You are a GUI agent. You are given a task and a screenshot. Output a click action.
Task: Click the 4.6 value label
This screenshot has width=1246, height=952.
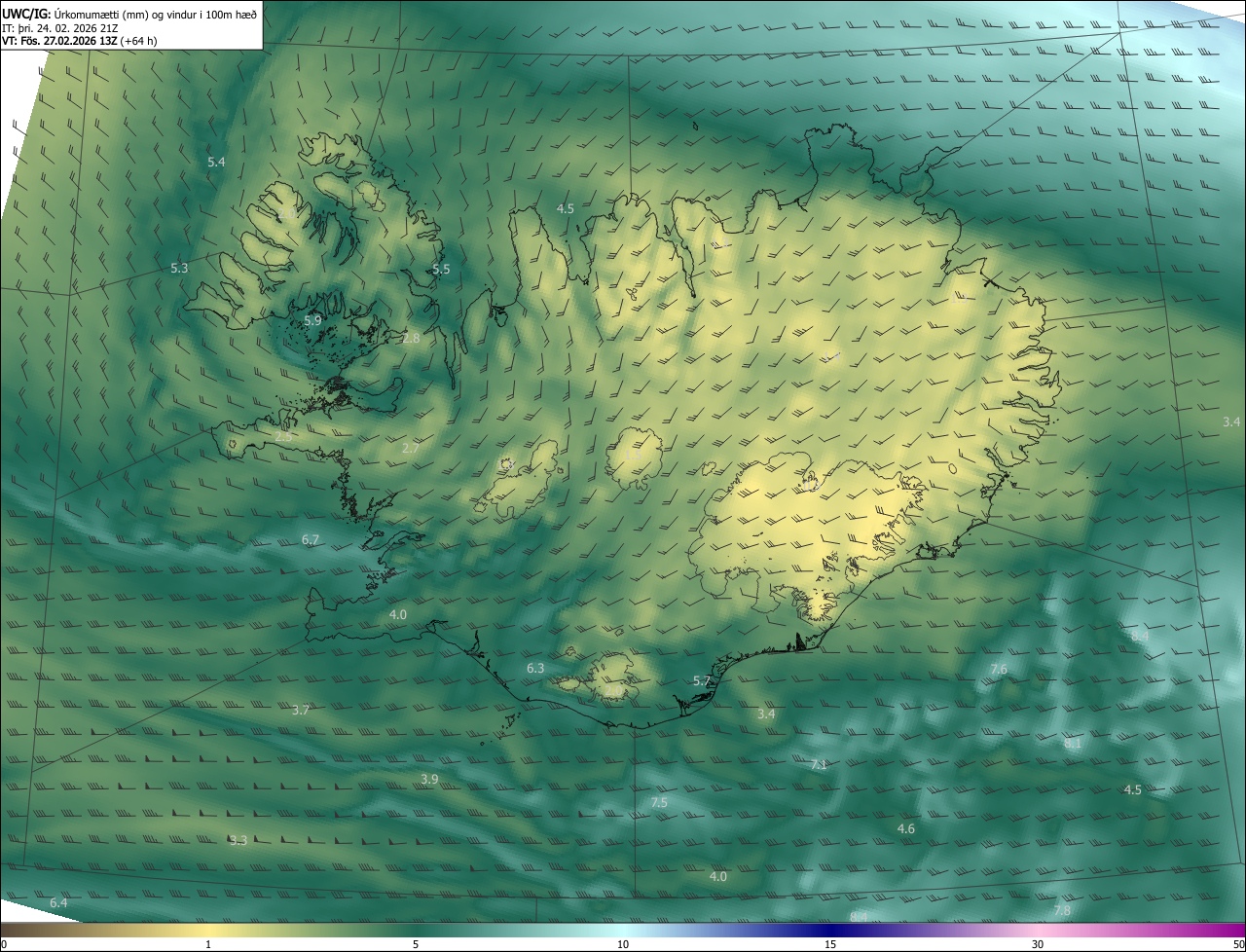click(905, 829)
